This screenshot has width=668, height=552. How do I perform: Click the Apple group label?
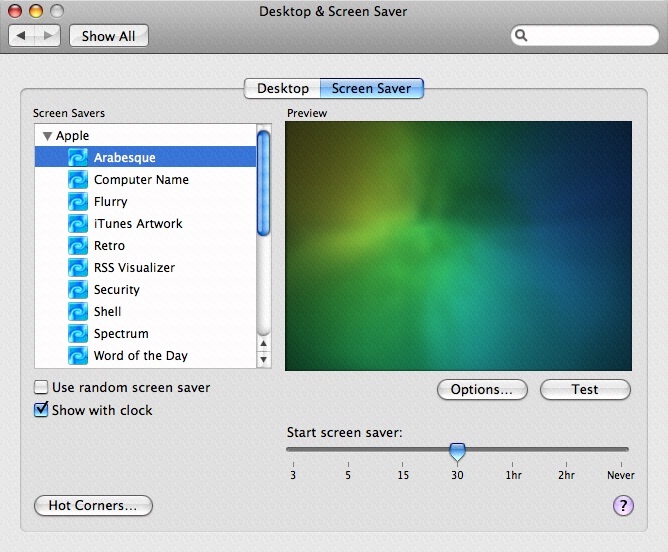pos(72,135)
